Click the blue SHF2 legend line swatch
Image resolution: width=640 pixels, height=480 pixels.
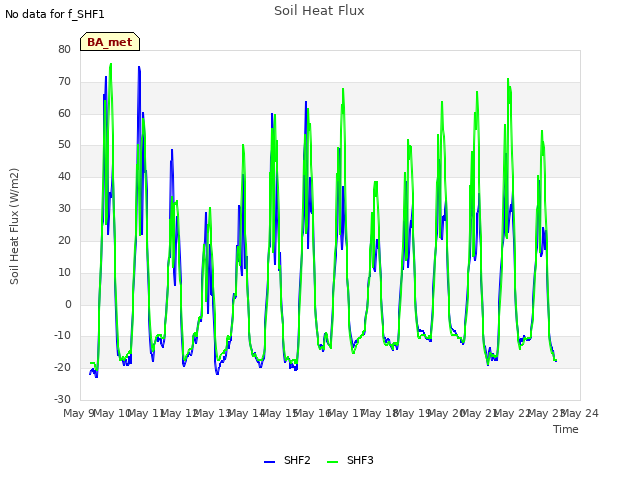pos(269,462)
